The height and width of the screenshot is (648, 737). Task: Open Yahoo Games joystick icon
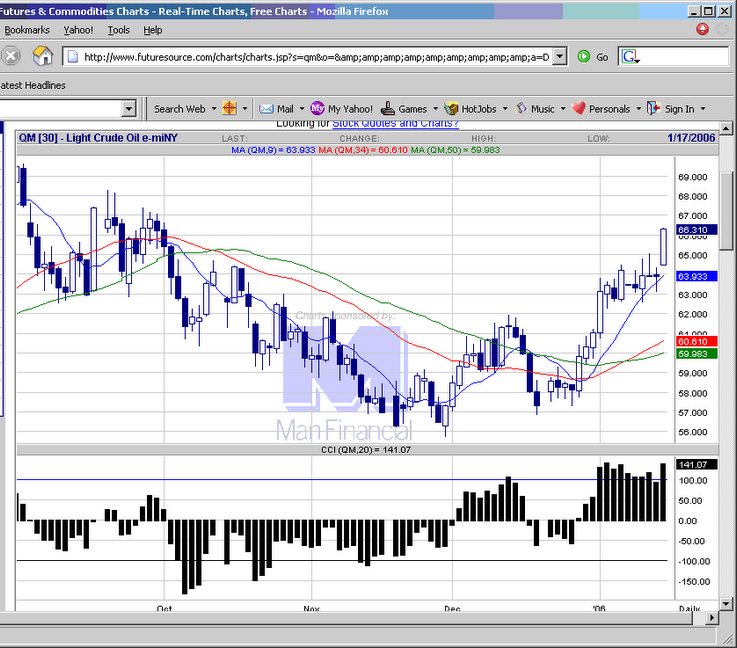pyautogui.click(x=388, y=109)
